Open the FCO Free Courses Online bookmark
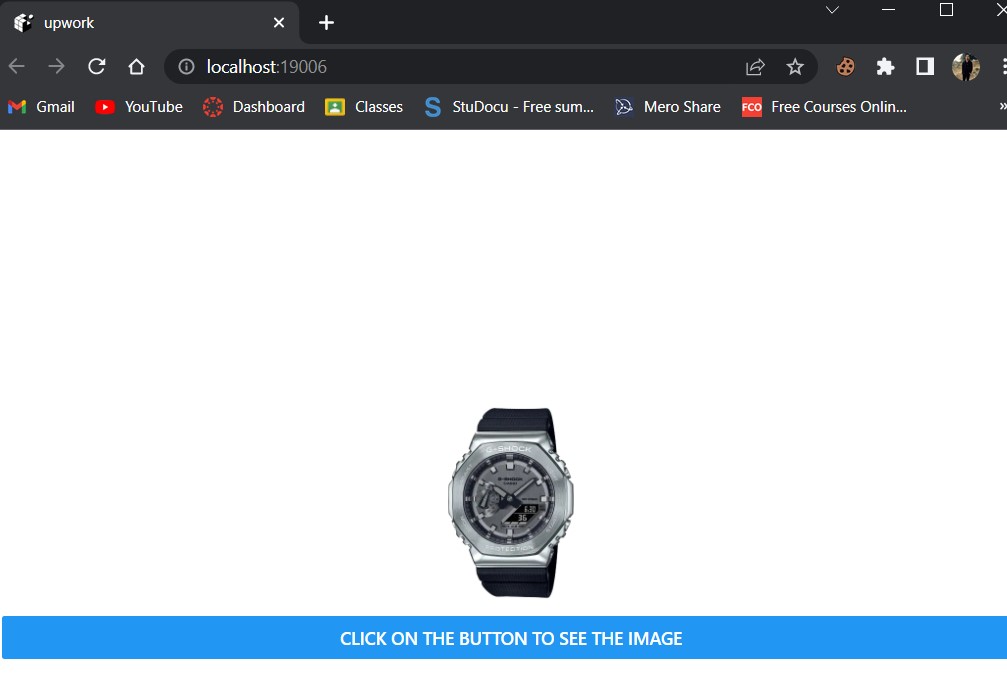The width and height of the screenshot is (1007, 681). tap(822, 107)
